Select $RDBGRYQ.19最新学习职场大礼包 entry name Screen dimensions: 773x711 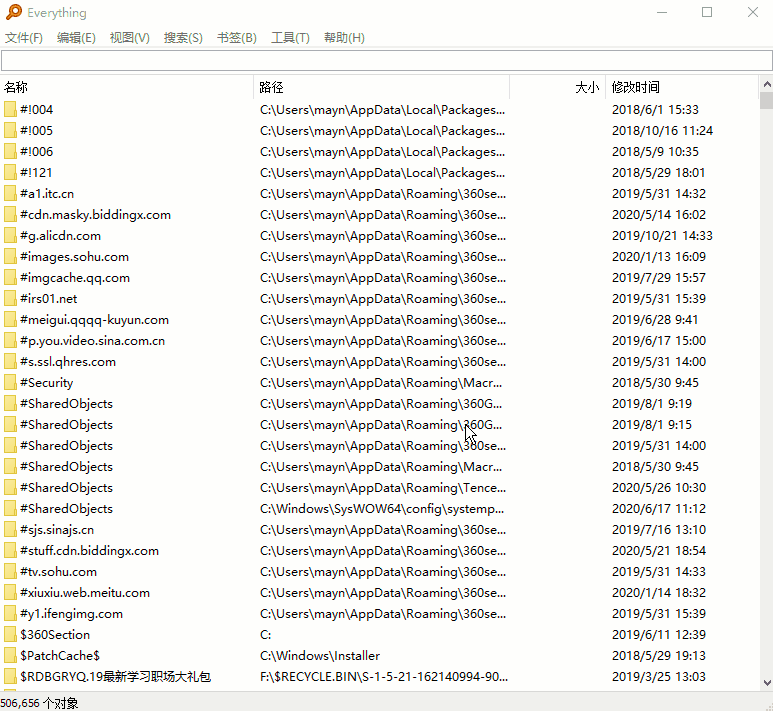(115, 676)
